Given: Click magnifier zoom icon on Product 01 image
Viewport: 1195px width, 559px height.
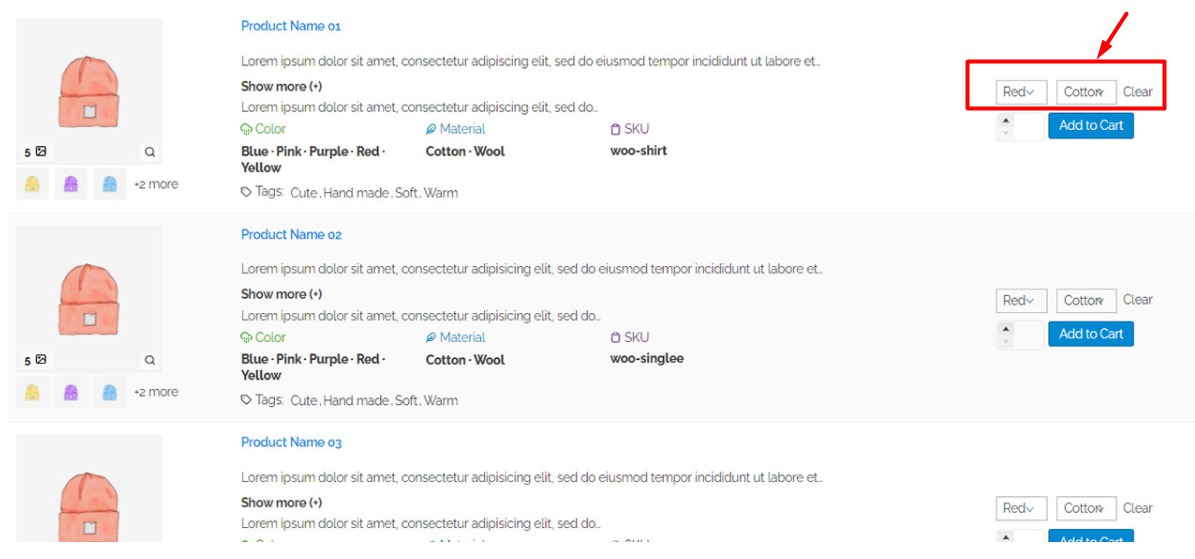Looking at the screenshot, I should [150, 152].
